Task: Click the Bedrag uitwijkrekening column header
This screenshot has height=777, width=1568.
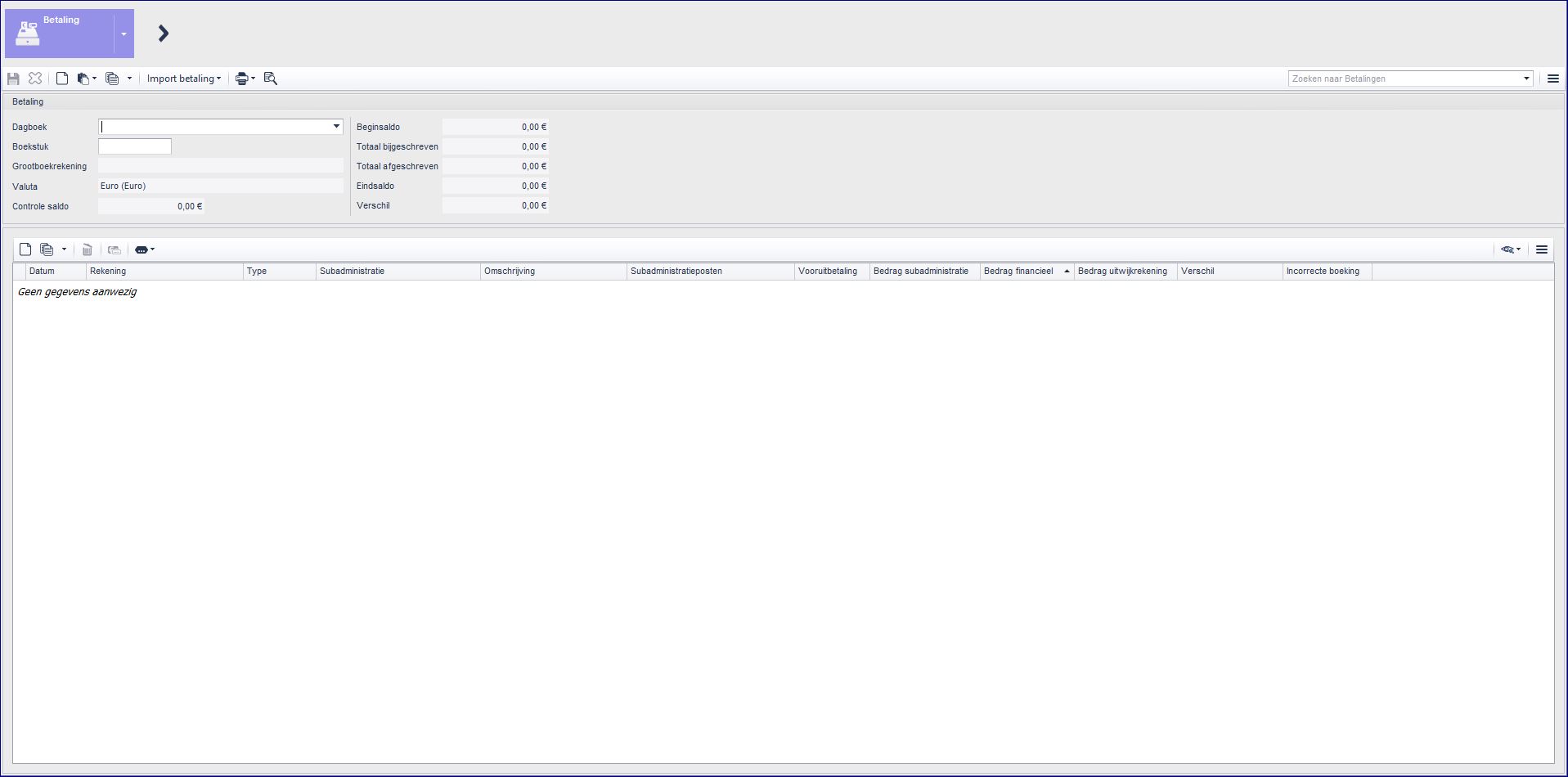Action: tap(1125, 272)
